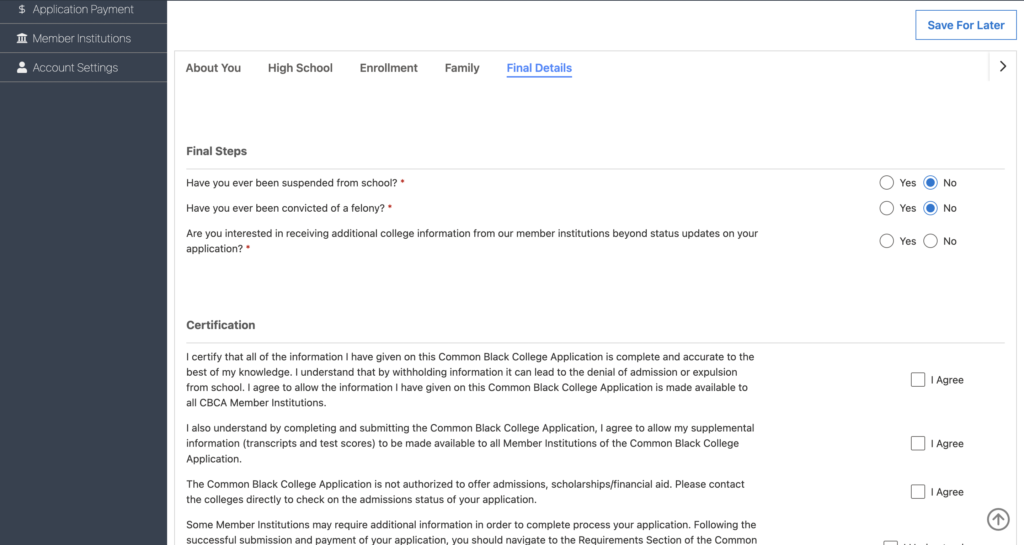Check I Agree for supplemental information sharing
The width and height of the screenshot is (1024, 545).
click(x=918, y=443)
